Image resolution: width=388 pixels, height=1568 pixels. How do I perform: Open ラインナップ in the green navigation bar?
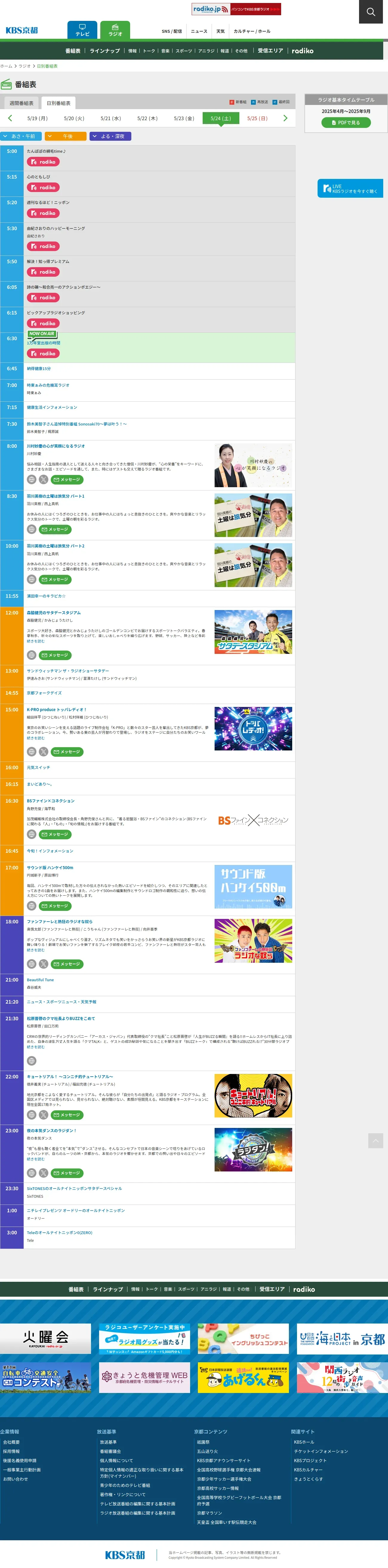pyautogui.click(x=105, y=50)
